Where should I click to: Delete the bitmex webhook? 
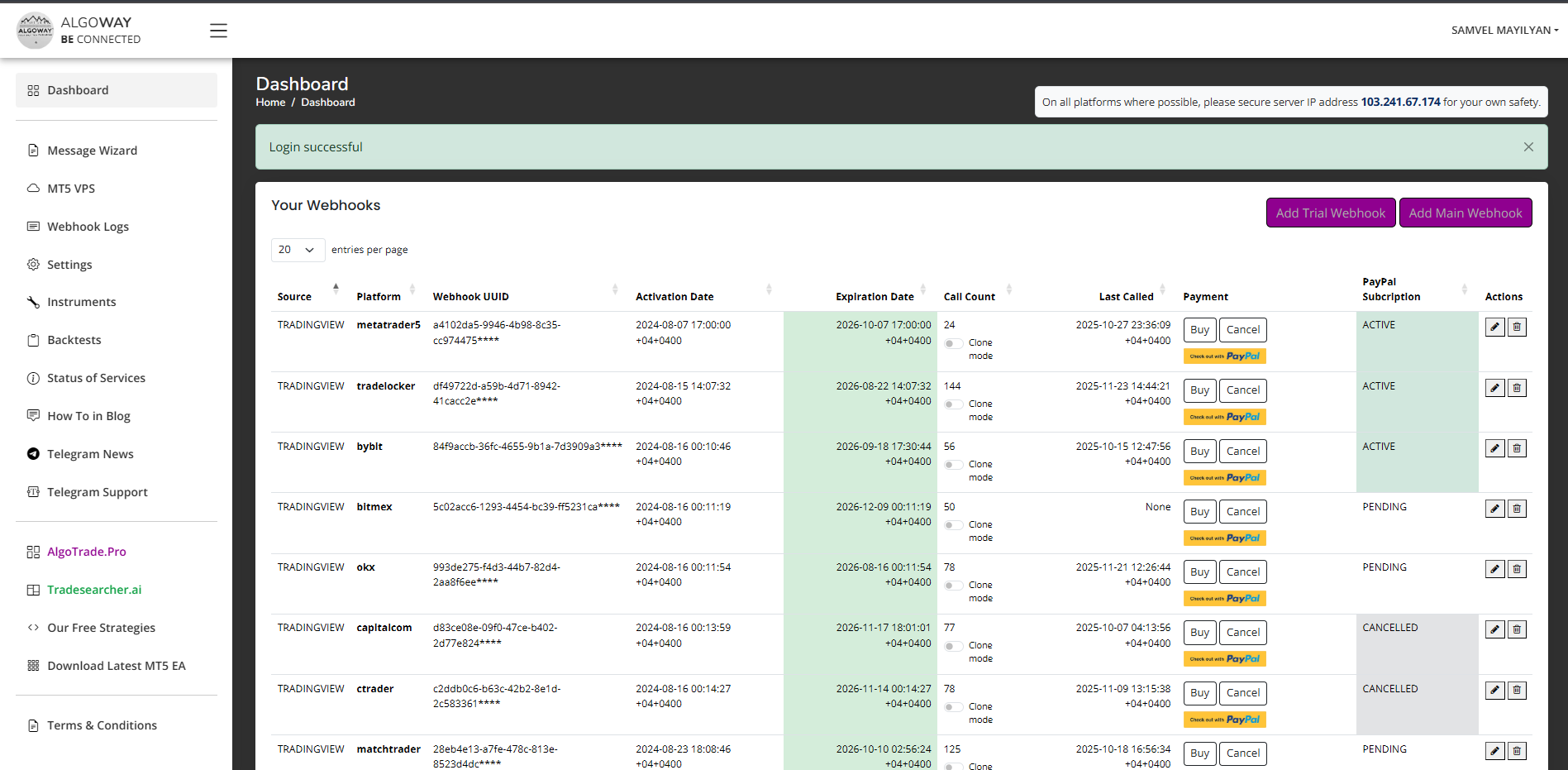tap(1517, 509)
